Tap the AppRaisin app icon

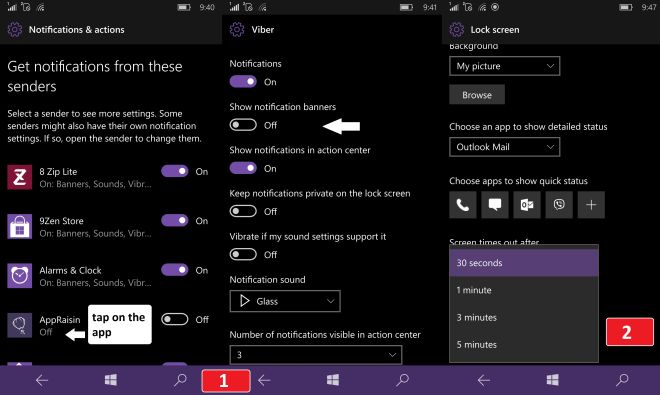click(x=19, y=325)
